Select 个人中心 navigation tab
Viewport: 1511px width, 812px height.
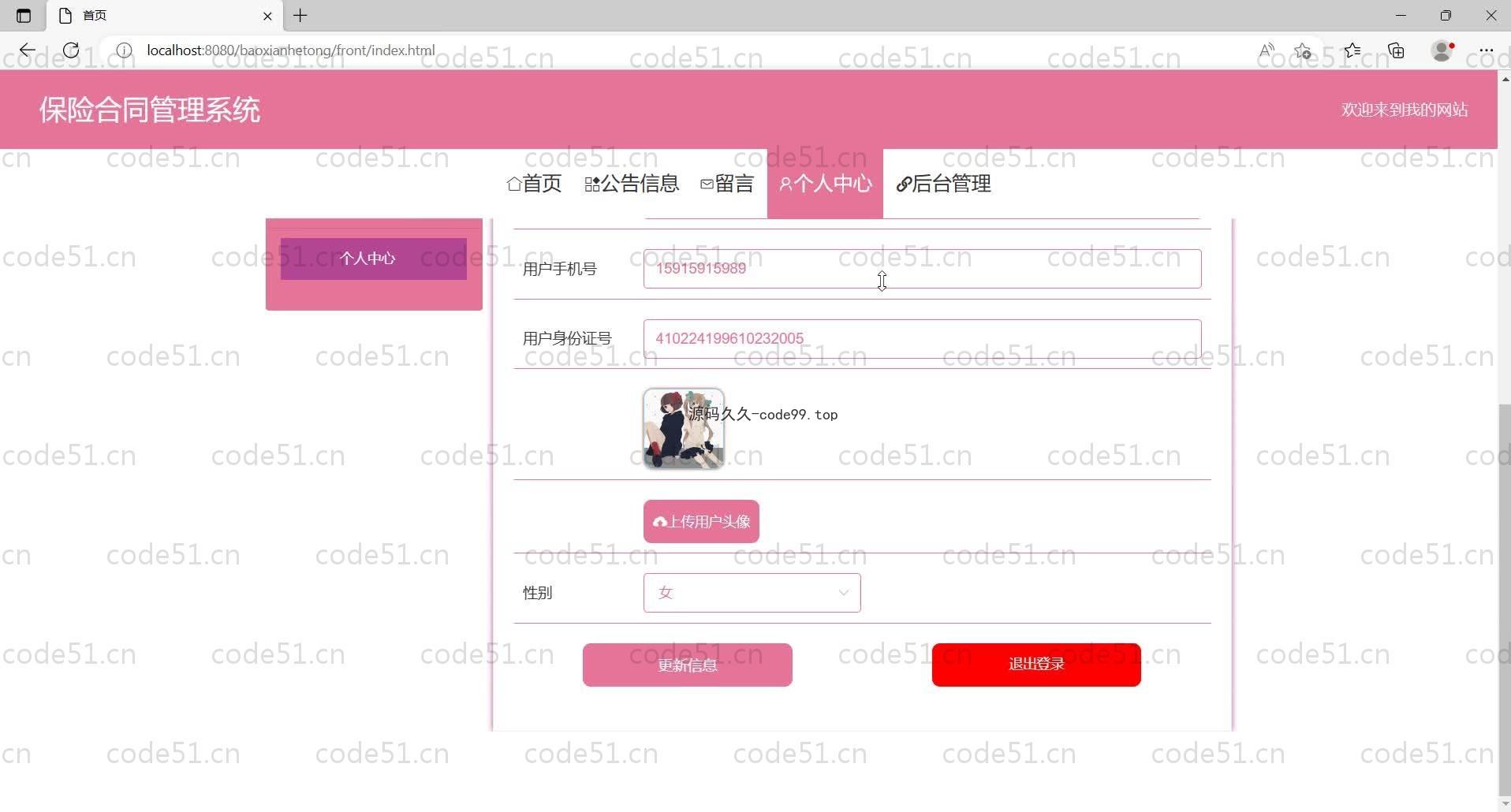825,184
